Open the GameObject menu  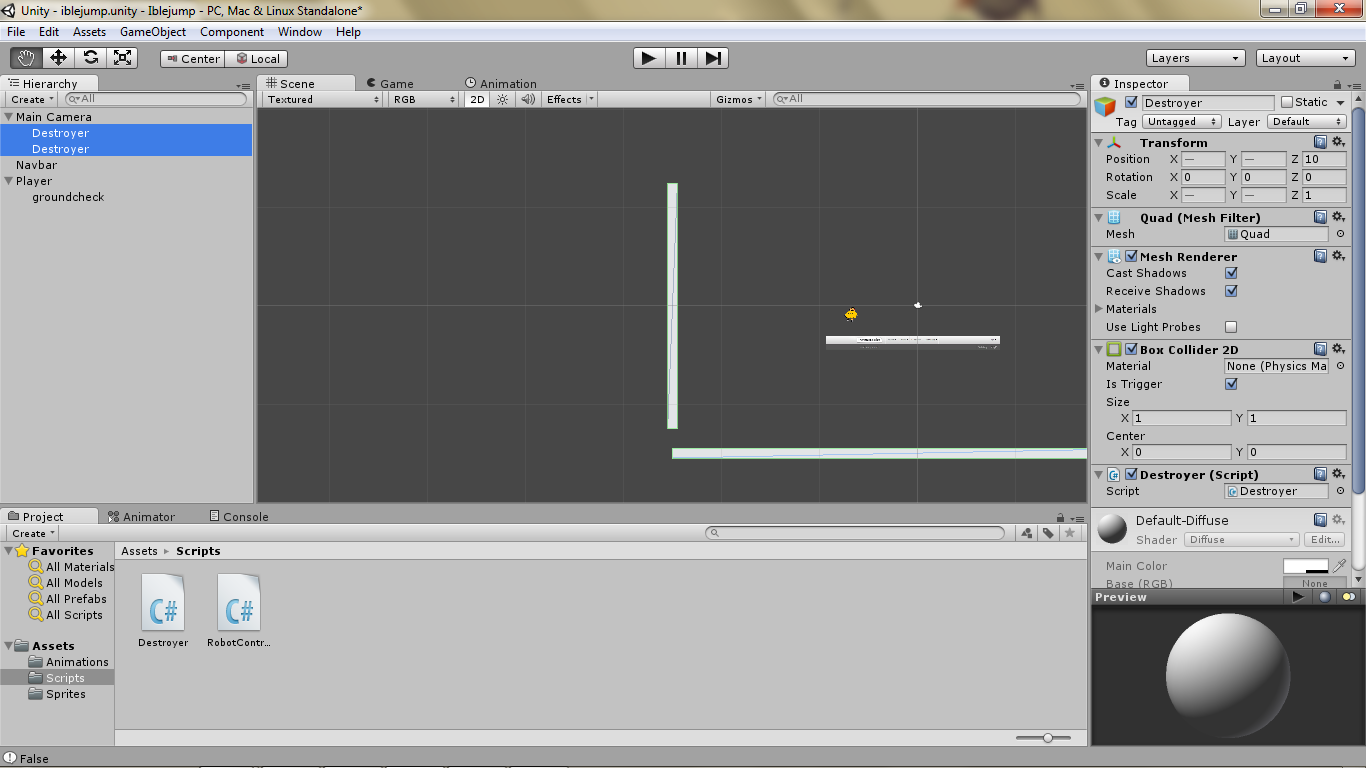(153, 32)
